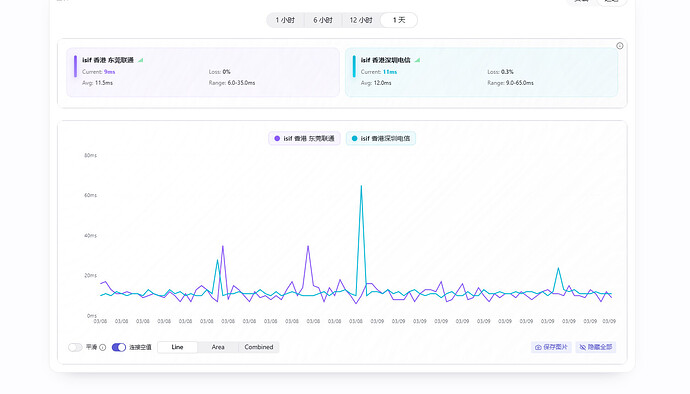This screenshot has width=690, height=394.
Task: Select the 12 小时 time range
Action: pyautogui.click(x=361, y=20)
